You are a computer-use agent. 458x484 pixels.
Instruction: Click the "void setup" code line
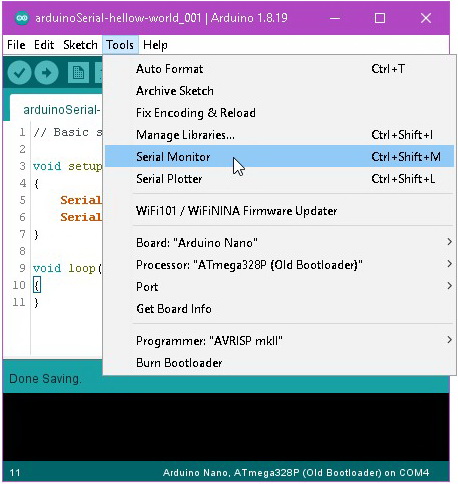[x=67, y=166]
